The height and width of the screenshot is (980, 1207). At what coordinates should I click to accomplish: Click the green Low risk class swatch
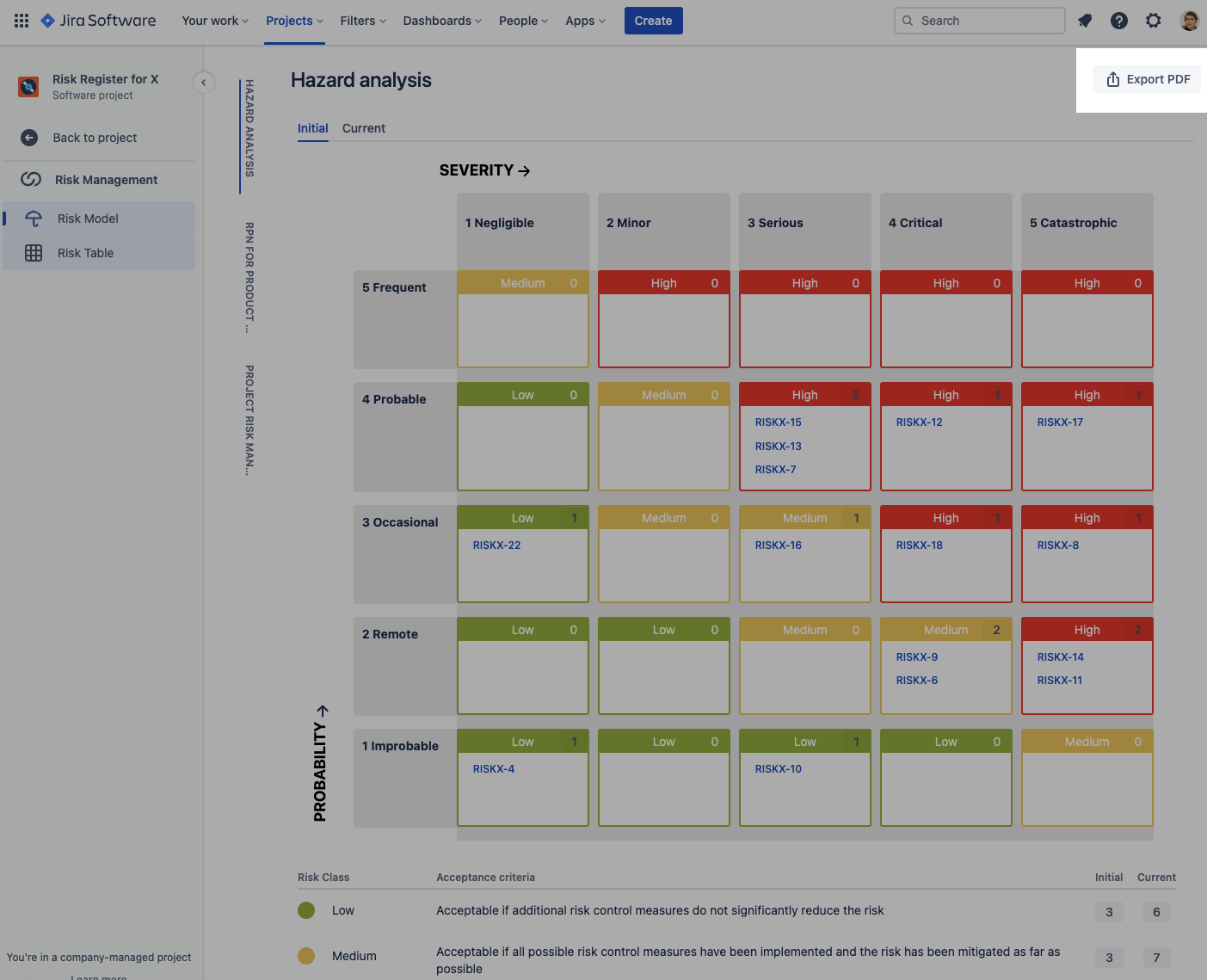(x=305, y=909)
